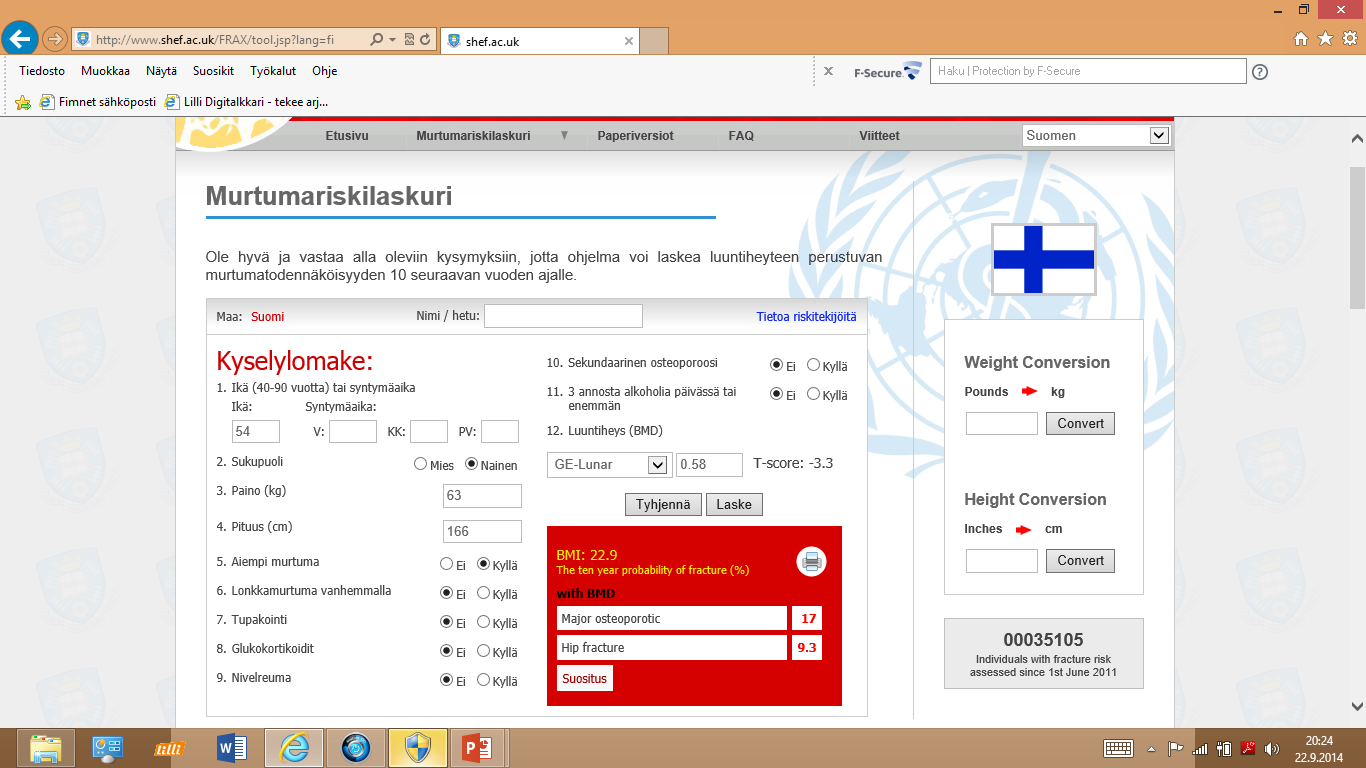Click the Paino (kg) input field

click(x=482, y=496)
